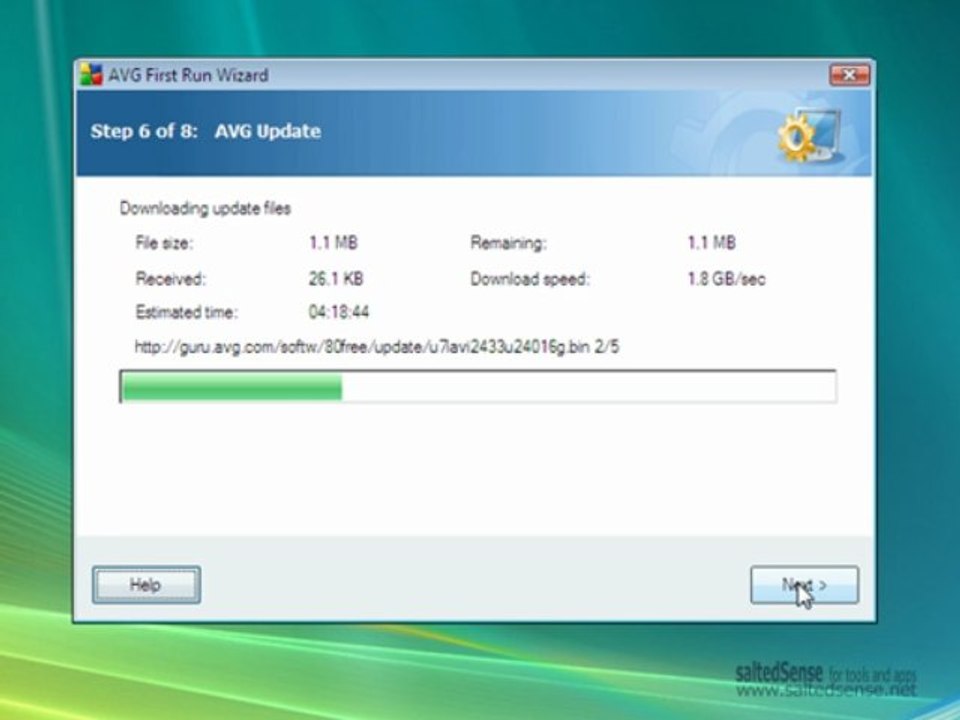Select the update file URL text
Viewport: 960px width, 720px height.
coord(377,347)
